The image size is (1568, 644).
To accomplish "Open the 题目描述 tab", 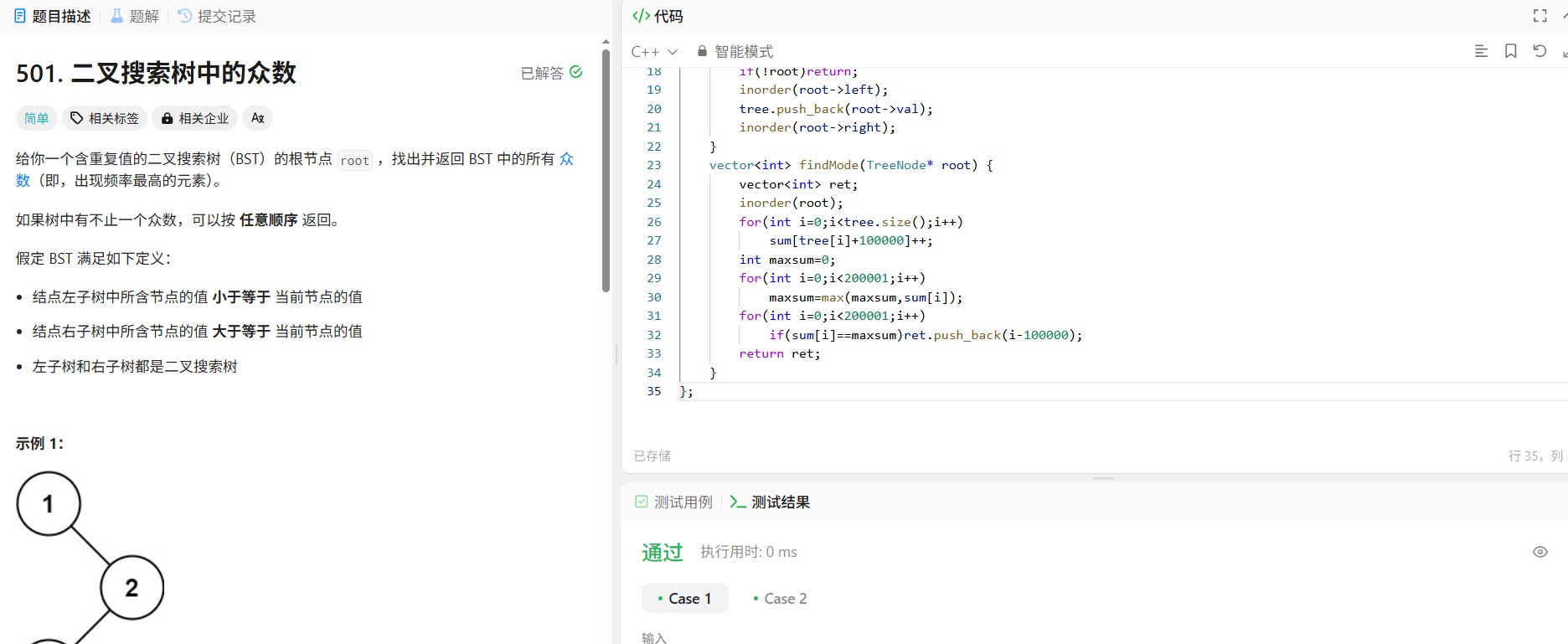I will coord(53,16).
